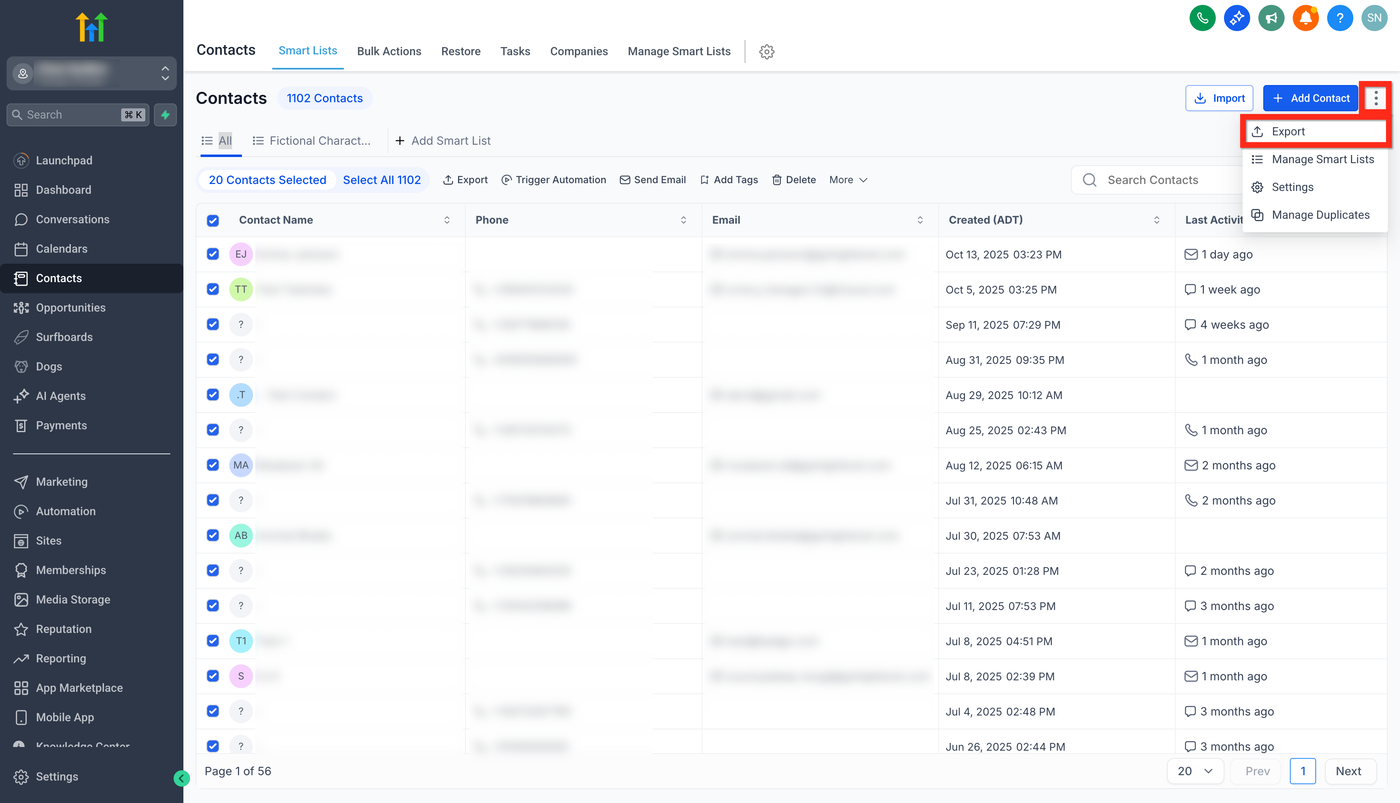Open the orange notifications bell
Image resolution: width=1400 pixels, height=803 pixels.
tap(1305, 17)
